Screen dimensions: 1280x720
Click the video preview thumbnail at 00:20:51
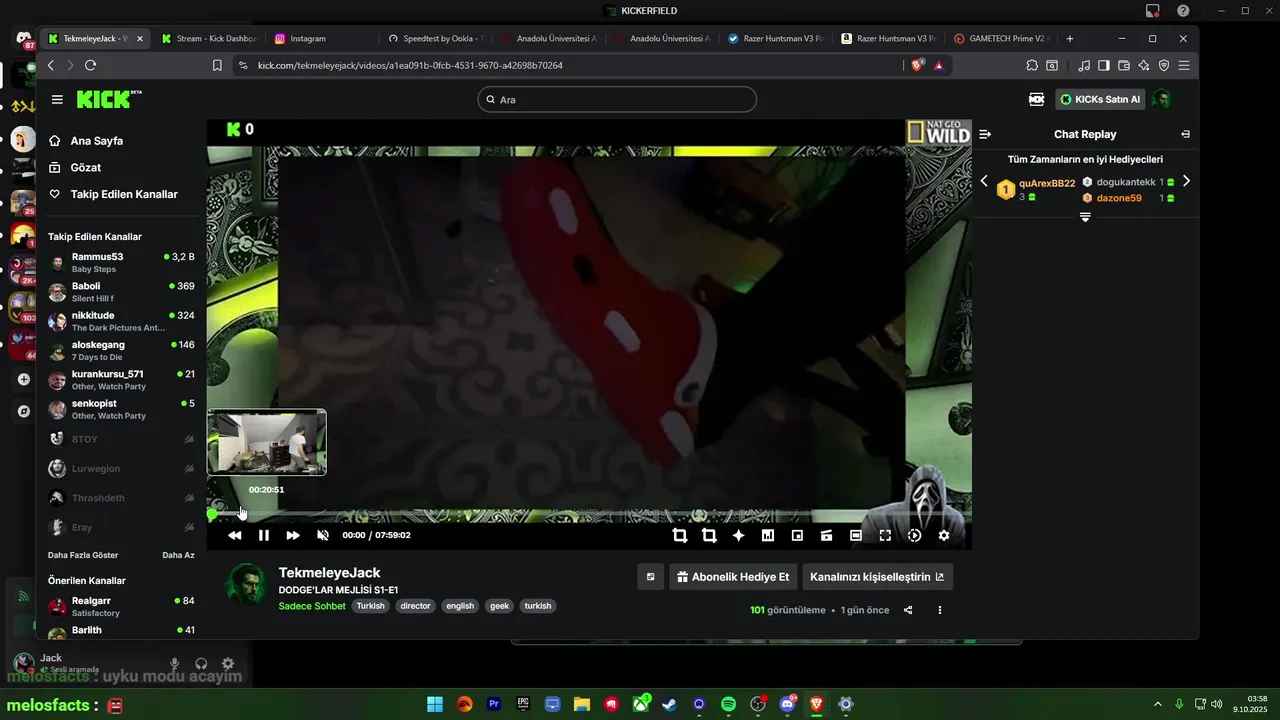(x=267, y=442)
